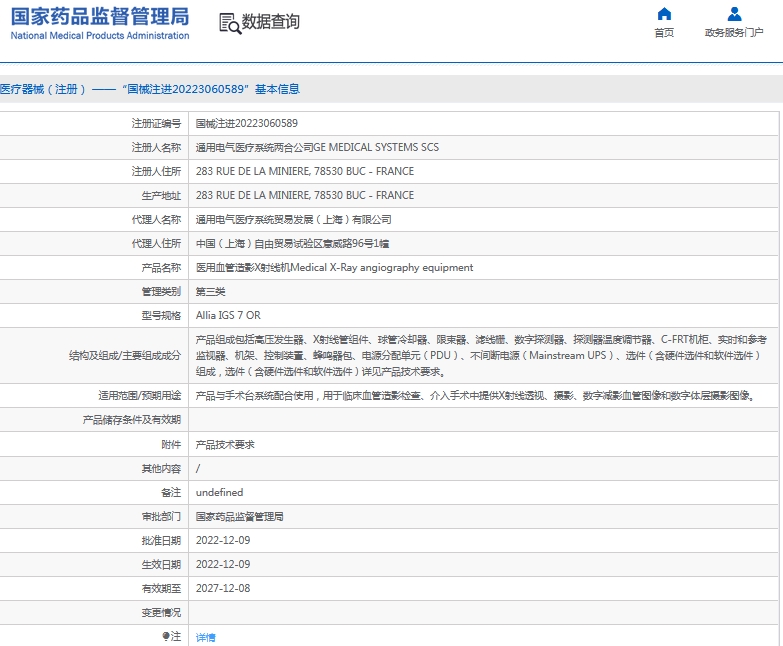Click the 数据查询 search document icon
This screenshot has height=646, width=783.
coord(230,23)
